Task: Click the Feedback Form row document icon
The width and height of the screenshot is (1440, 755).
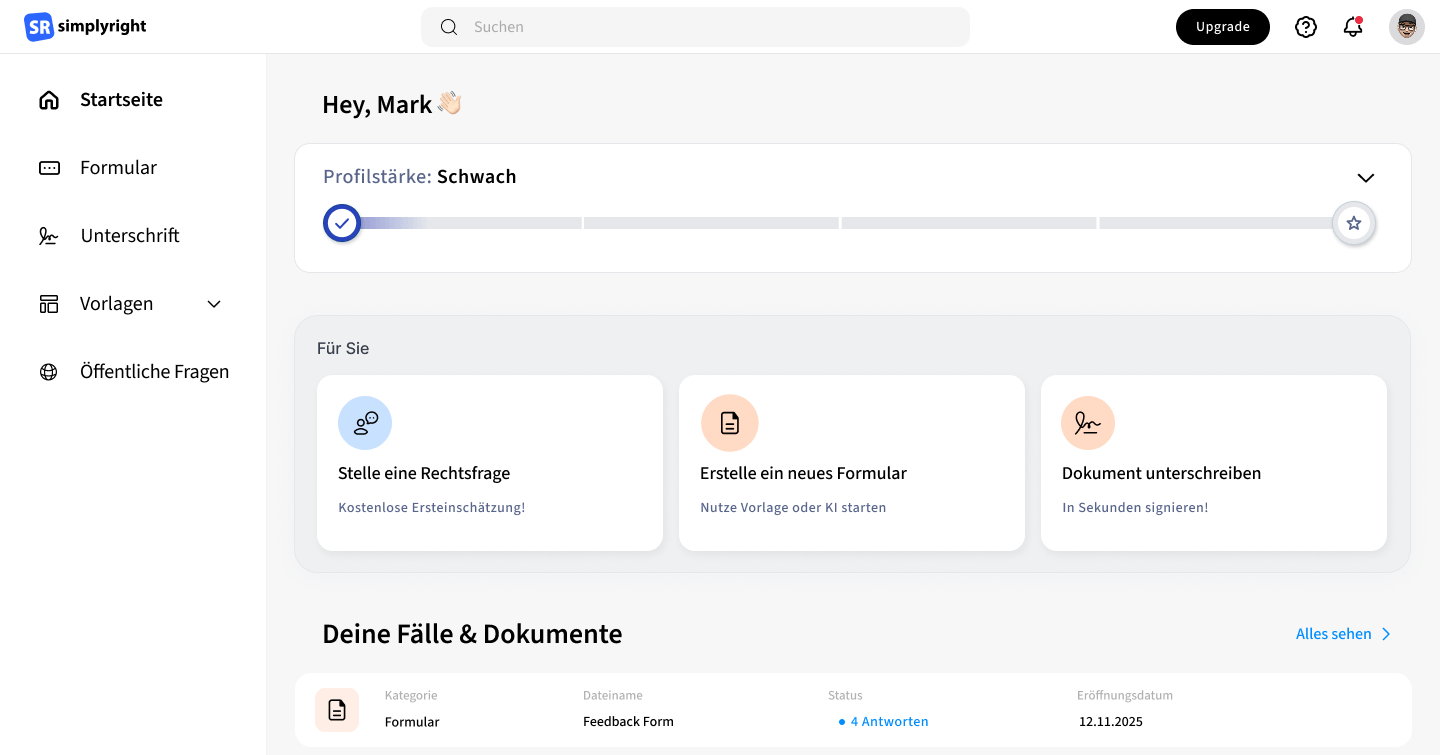Action: point(337,710)
